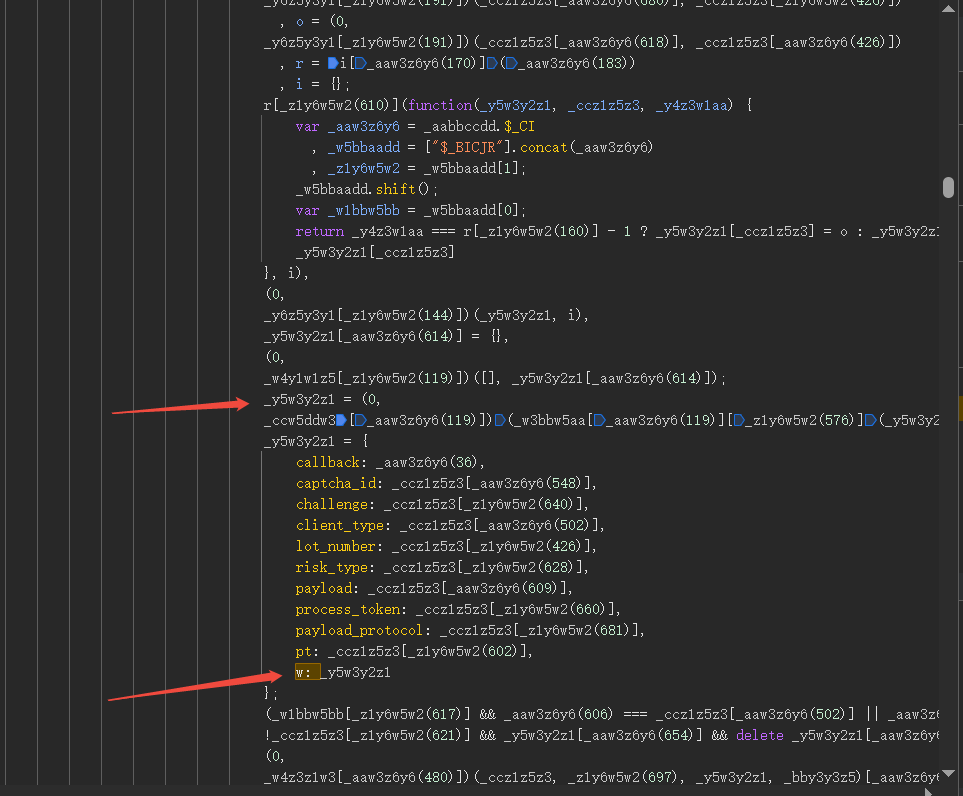
Task: Click '_y5w3y2z1[_aaw3z6y6(614)] = {},' line
Action: (386, 336)
